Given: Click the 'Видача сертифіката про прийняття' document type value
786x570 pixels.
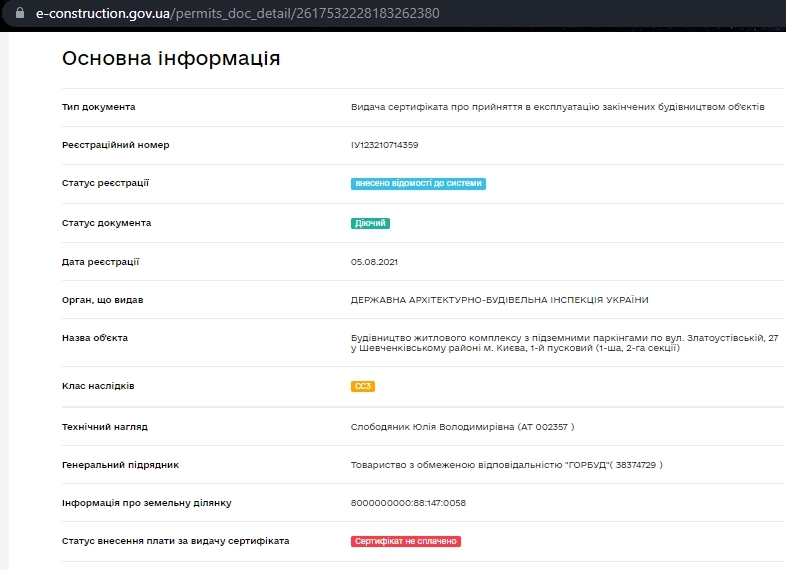Looking at the screenshot, I should (557, 107).
